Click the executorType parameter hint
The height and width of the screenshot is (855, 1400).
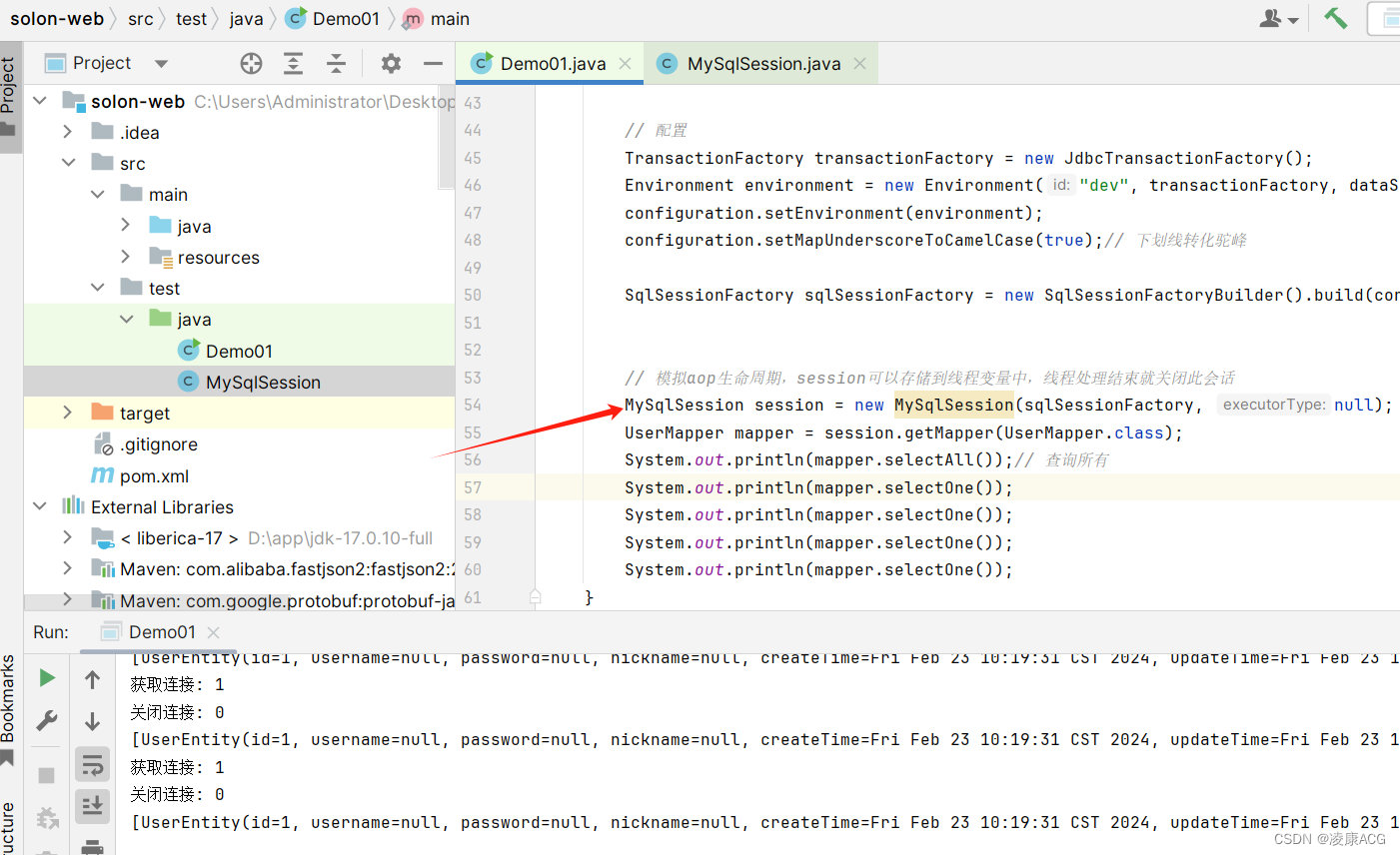coord(1274,405)
